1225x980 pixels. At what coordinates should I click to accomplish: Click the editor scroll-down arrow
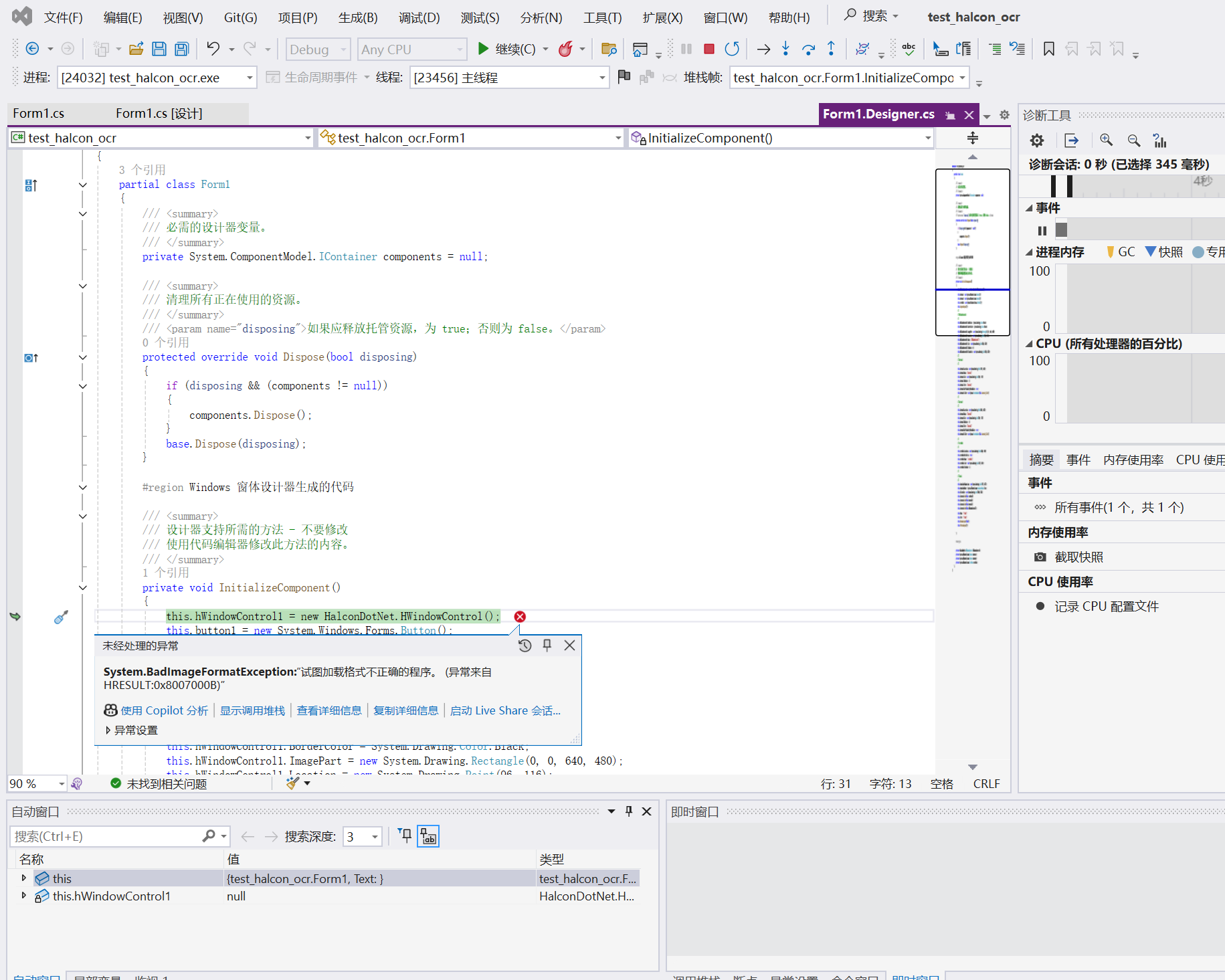(973, 767)
